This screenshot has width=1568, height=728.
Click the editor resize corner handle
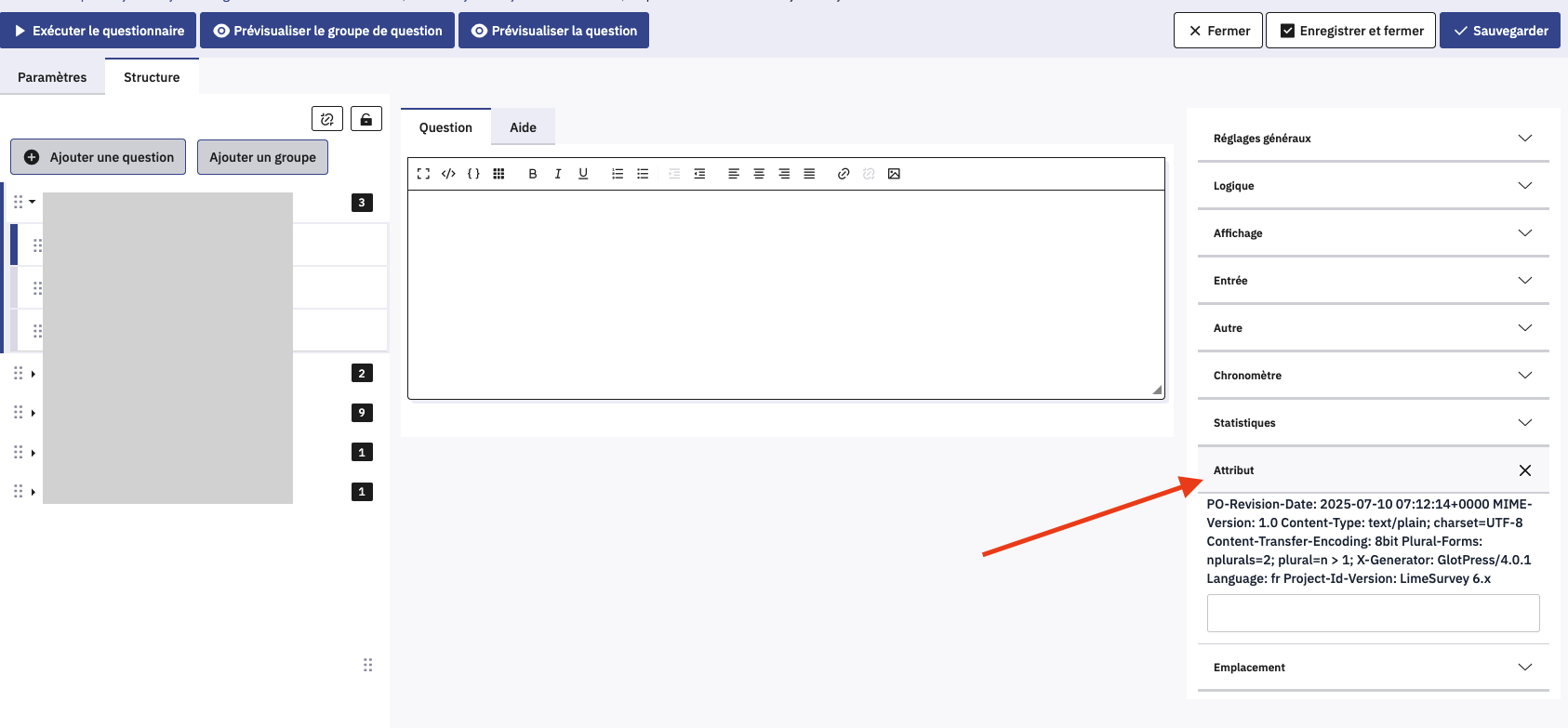(1157, 390)
